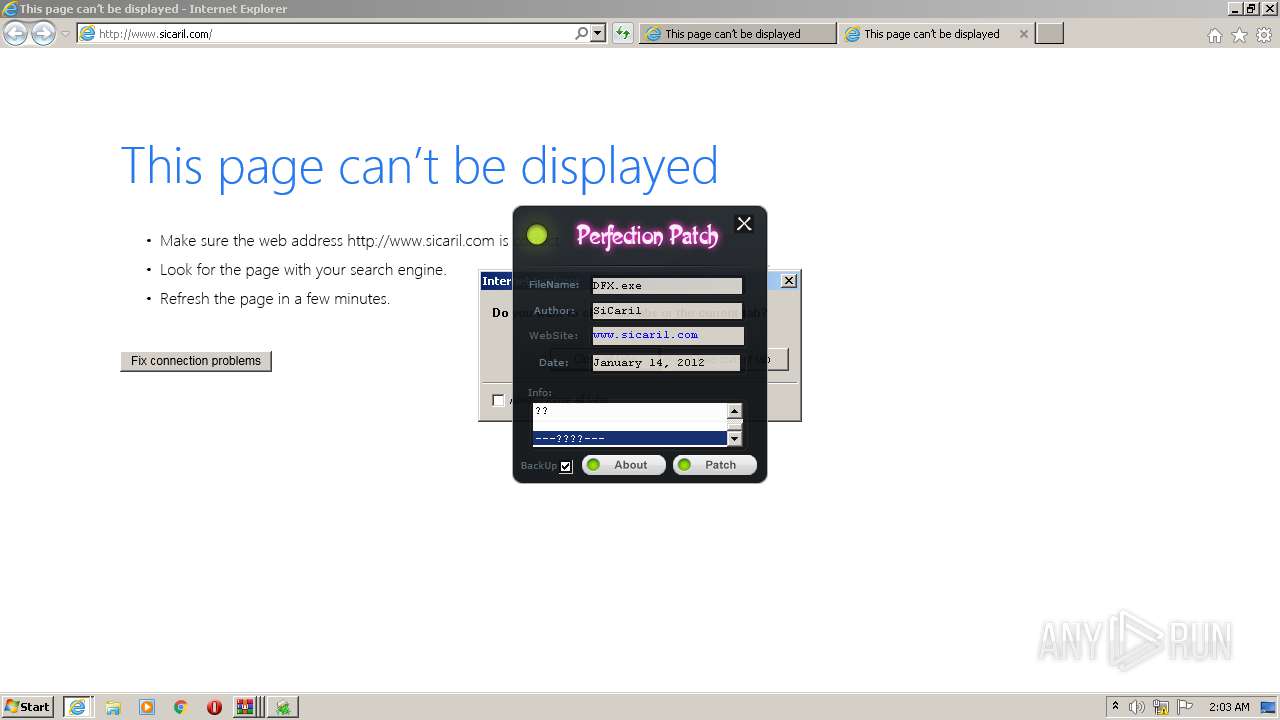Open the IE Home button

coord(1214,35)
